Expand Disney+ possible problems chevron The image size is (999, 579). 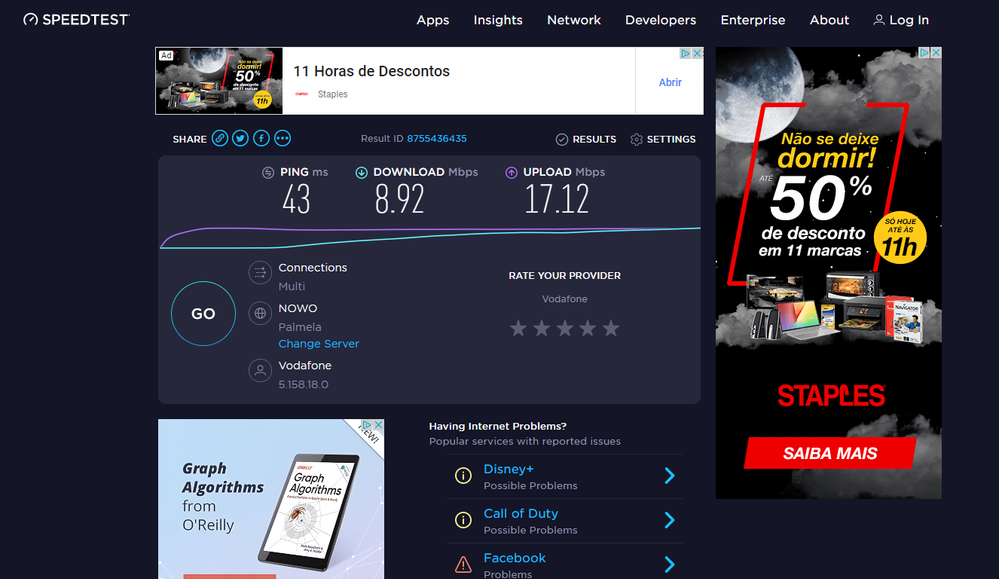[x=669, y=476]
